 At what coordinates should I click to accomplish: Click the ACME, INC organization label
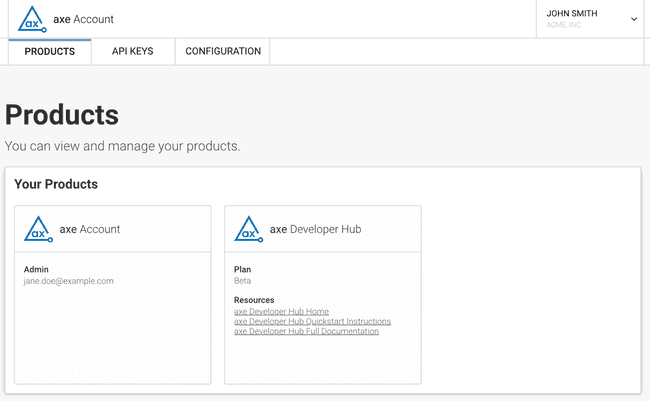pyautogui.click(x=563, y=25)
